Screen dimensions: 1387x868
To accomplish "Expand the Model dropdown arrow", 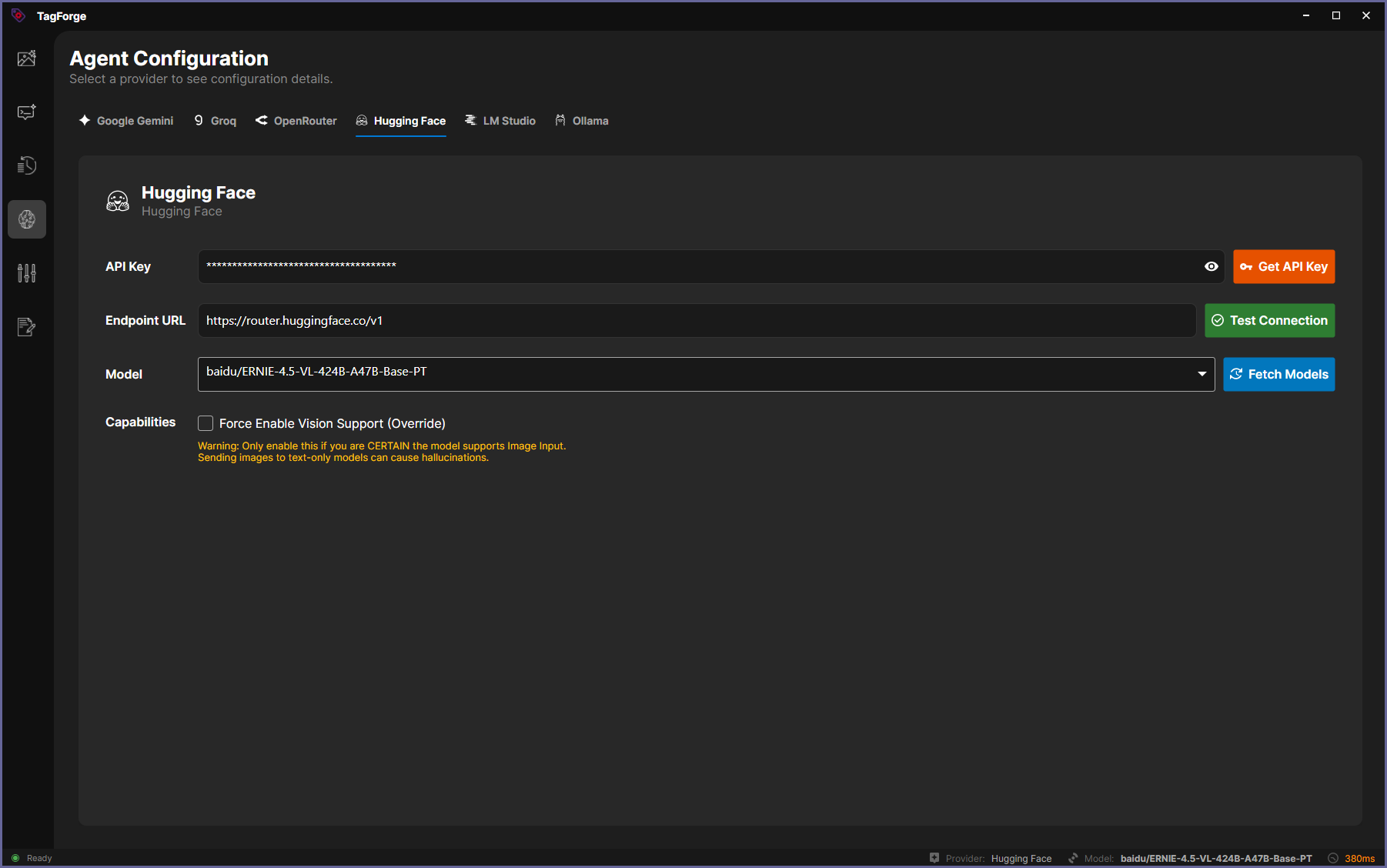I will click(x=1202, y=374).
